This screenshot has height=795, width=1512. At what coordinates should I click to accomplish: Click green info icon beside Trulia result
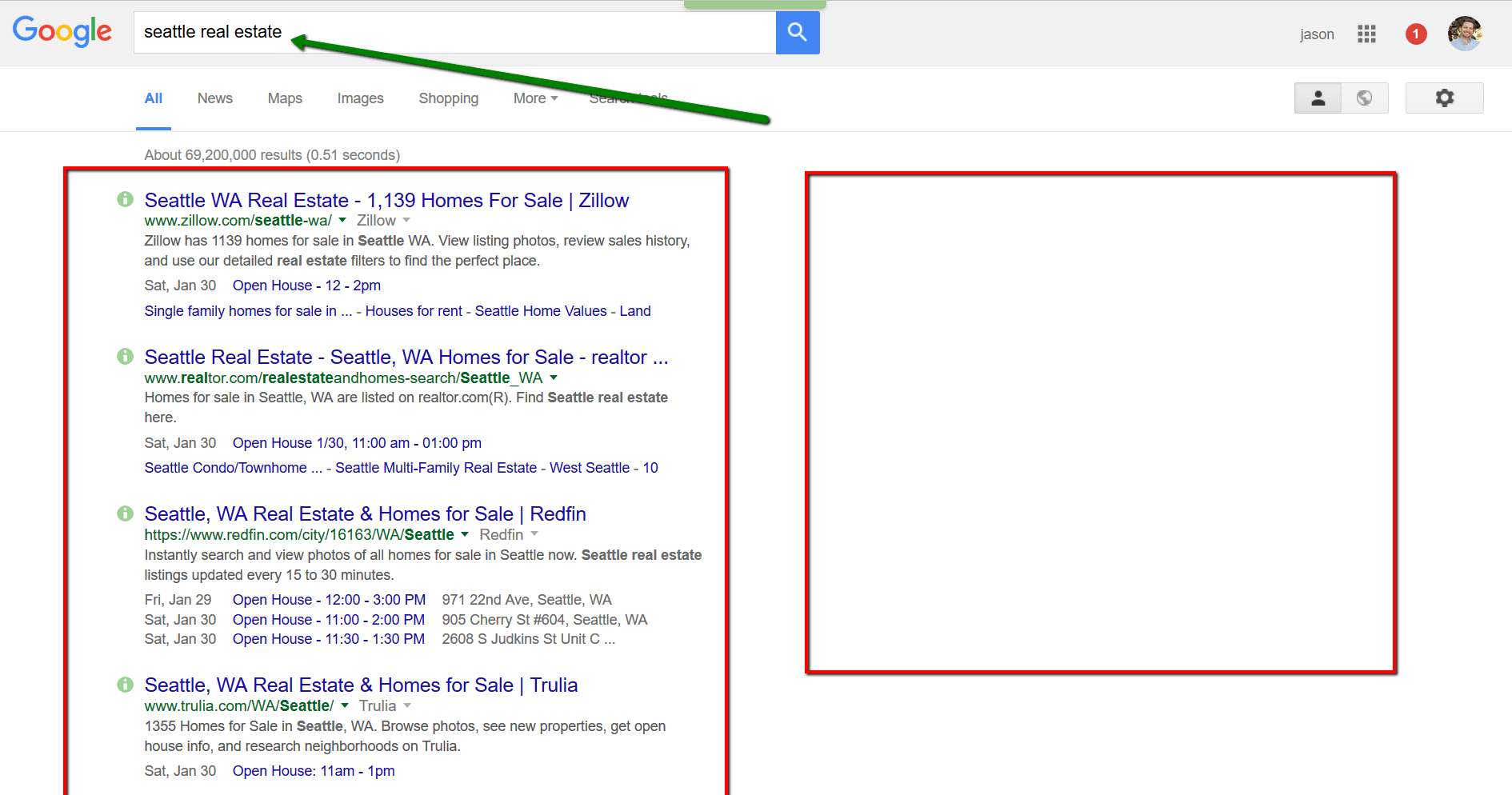coord(125,684)
